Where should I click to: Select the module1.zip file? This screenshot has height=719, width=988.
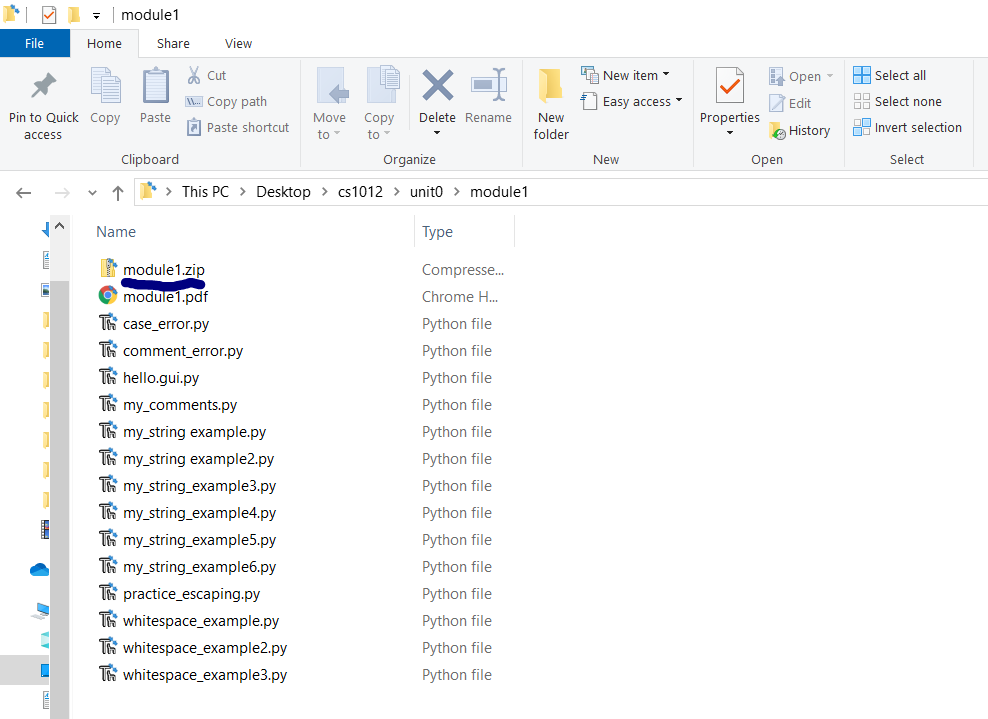point(163,270)
